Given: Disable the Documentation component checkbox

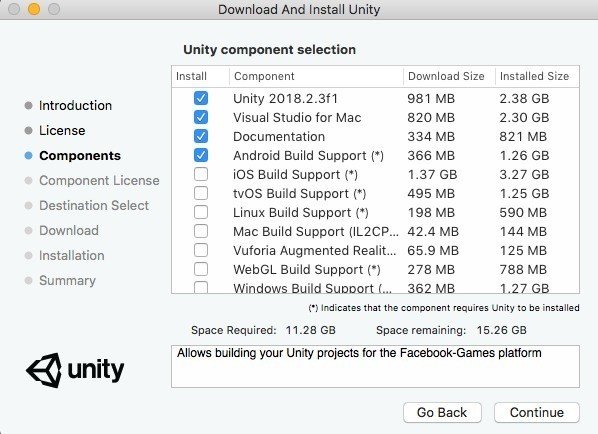Looking at the screenshot, I should pyautogui.click(x=201, y=136).
